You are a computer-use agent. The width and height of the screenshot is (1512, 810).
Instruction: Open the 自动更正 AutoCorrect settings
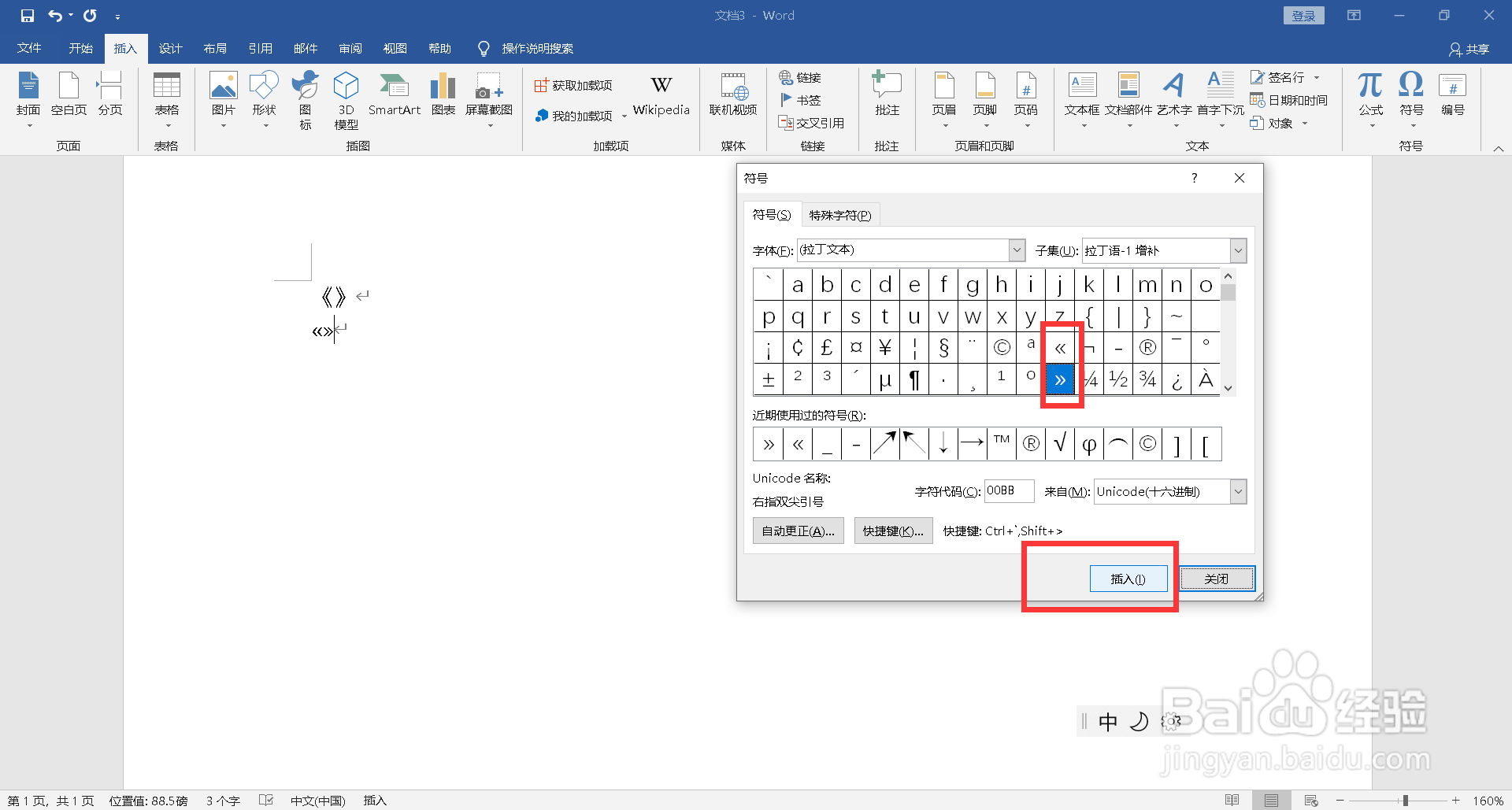pos(798,530)
